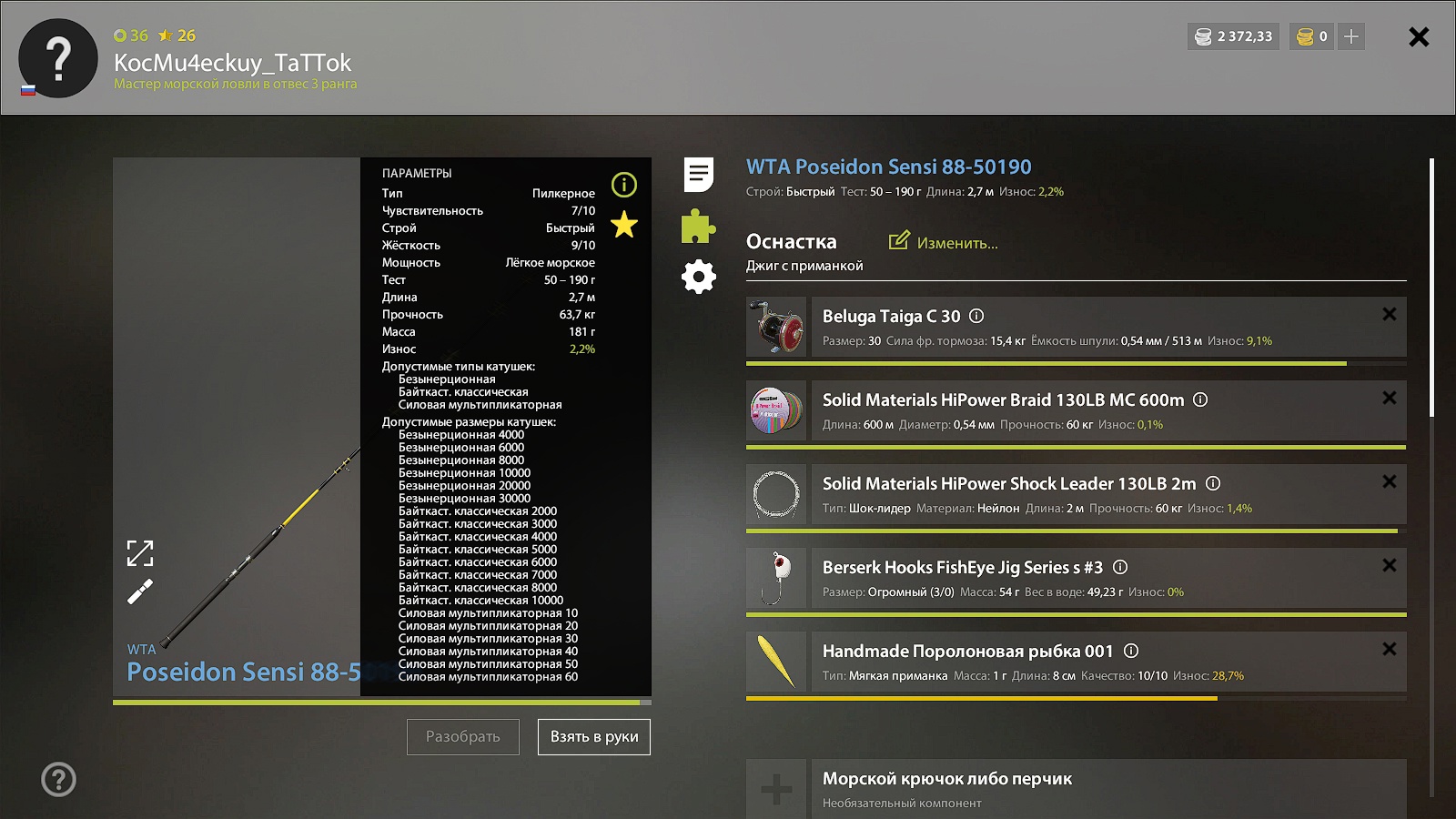
Task: Click the Чувствительность 7/10 parameter row
Action: click(x=489, y=210)
